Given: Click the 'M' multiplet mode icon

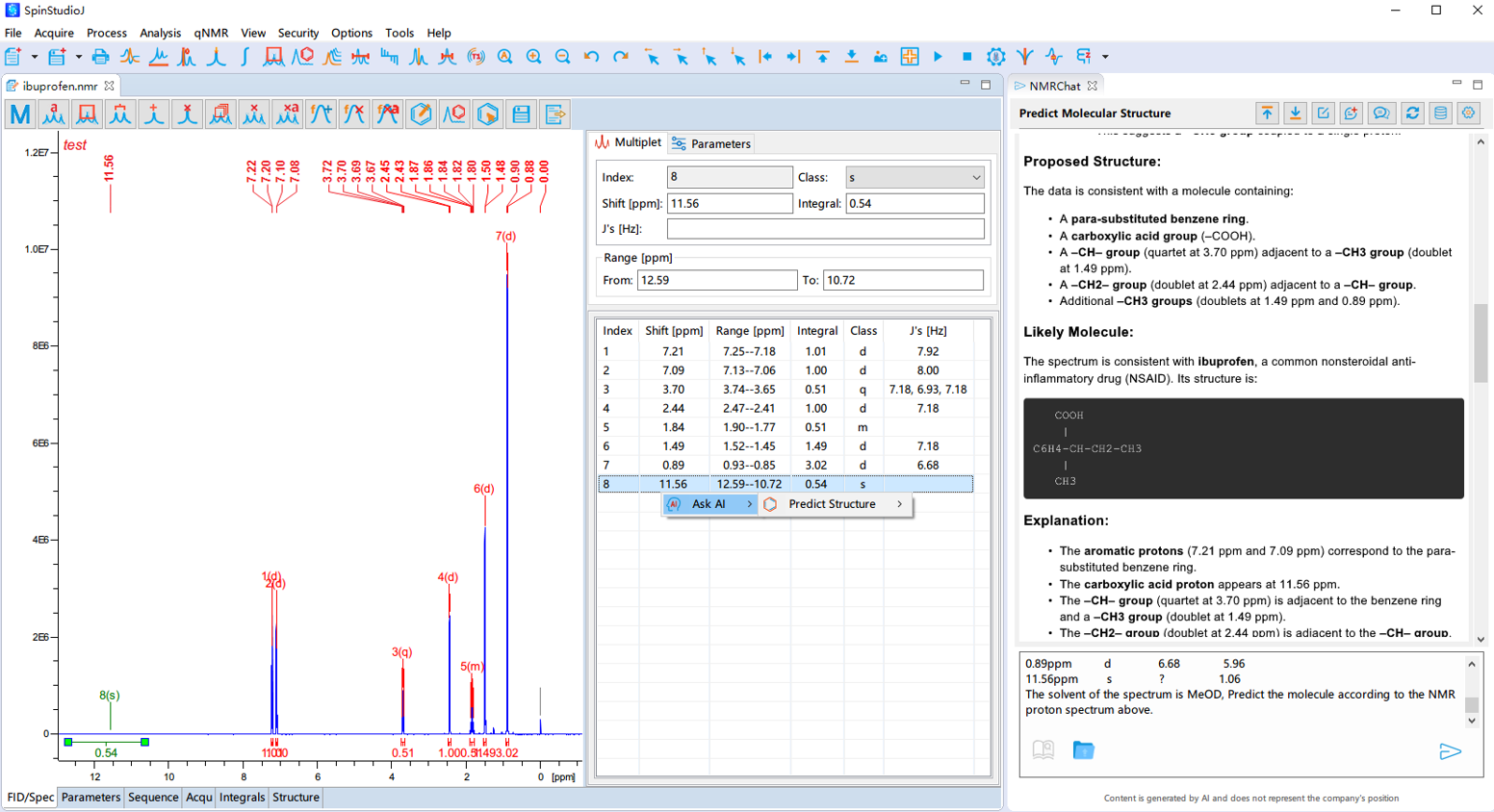Looking at the screenshot, I should point(20,114).
